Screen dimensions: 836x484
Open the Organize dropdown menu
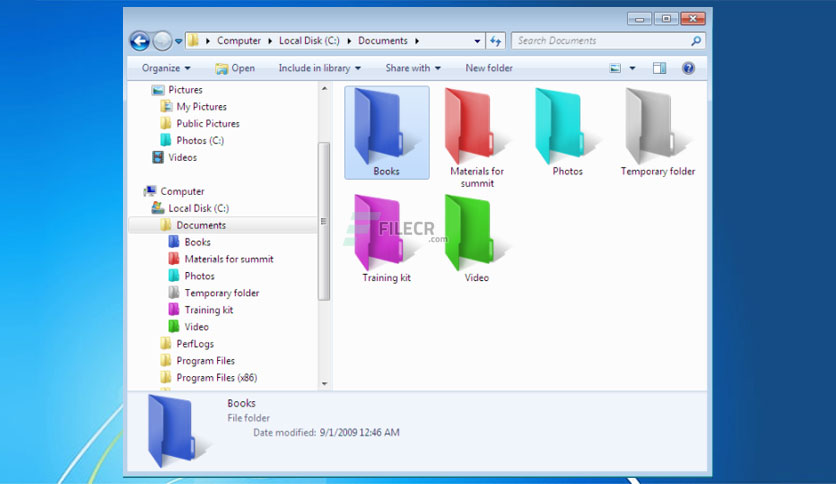(x=166, y=68)
